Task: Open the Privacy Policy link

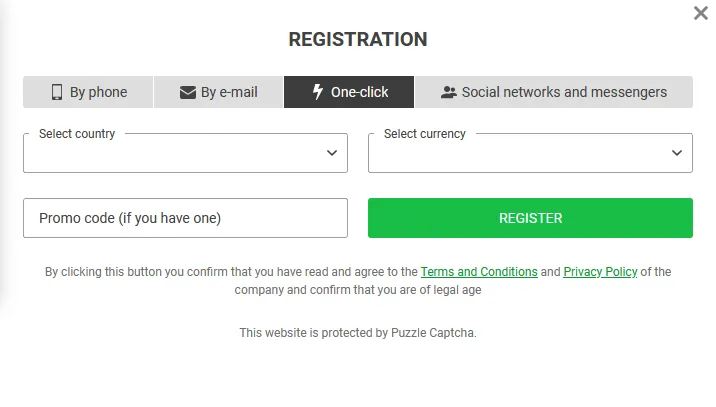Action: [600, 272]
